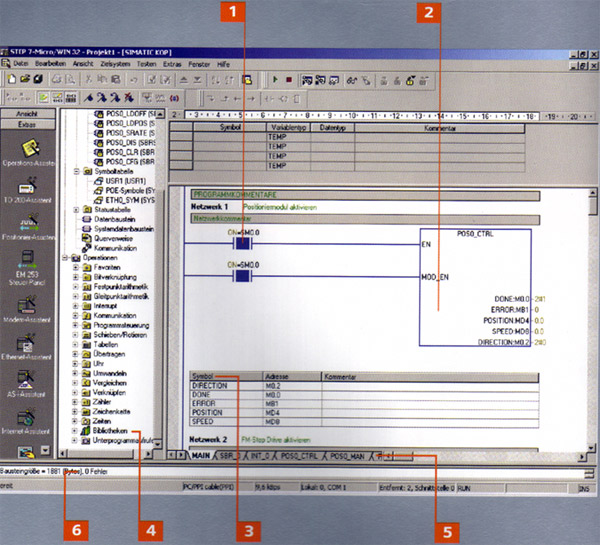Click the Paste clipboard icon
The height and width of the screenshot is (545, 600).
tap(115, 80)
